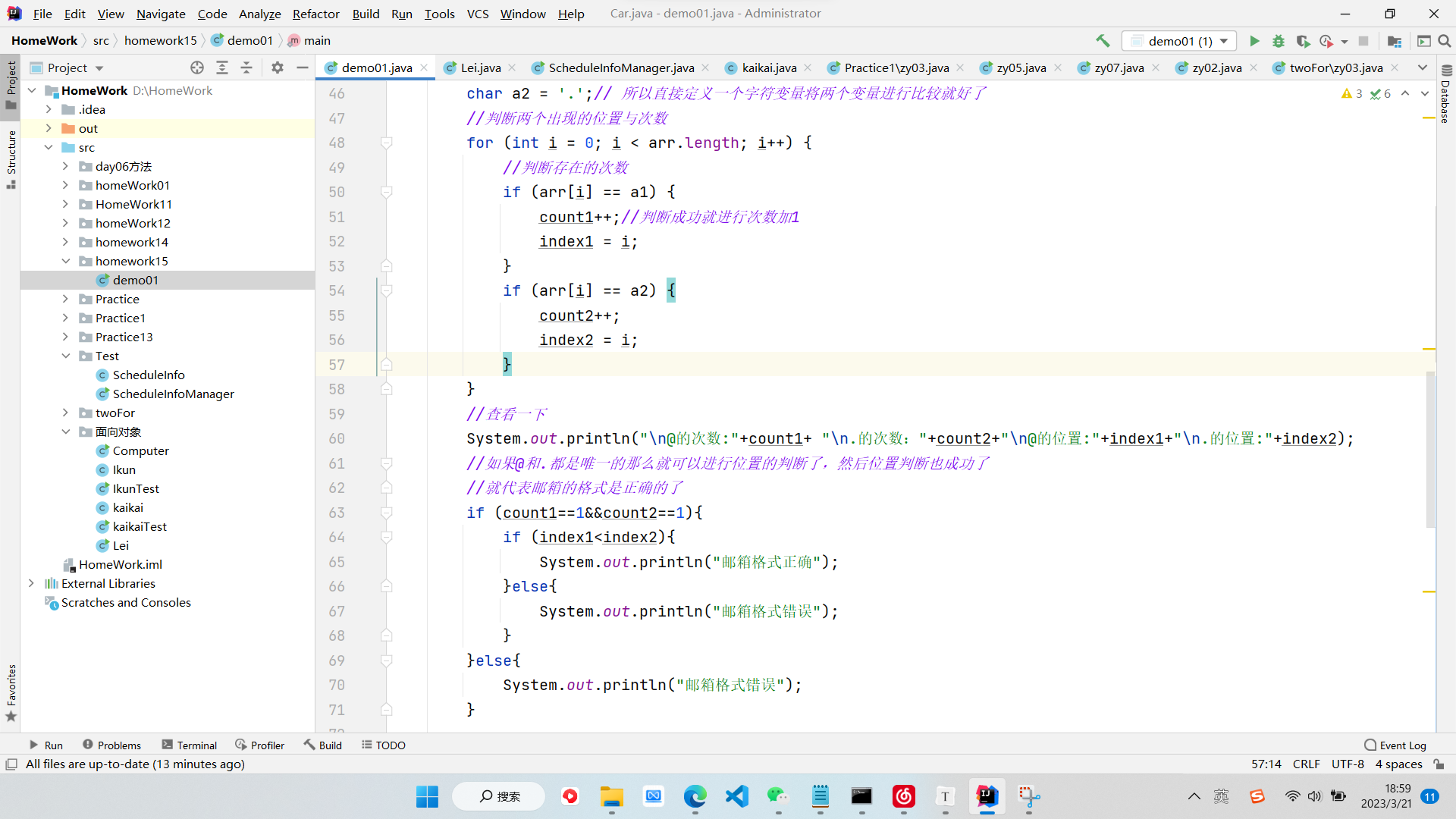Open the Database side panel
The width and height of the screenshot is (1456, 819).
pyautogui.click(x=1445, y=95)
